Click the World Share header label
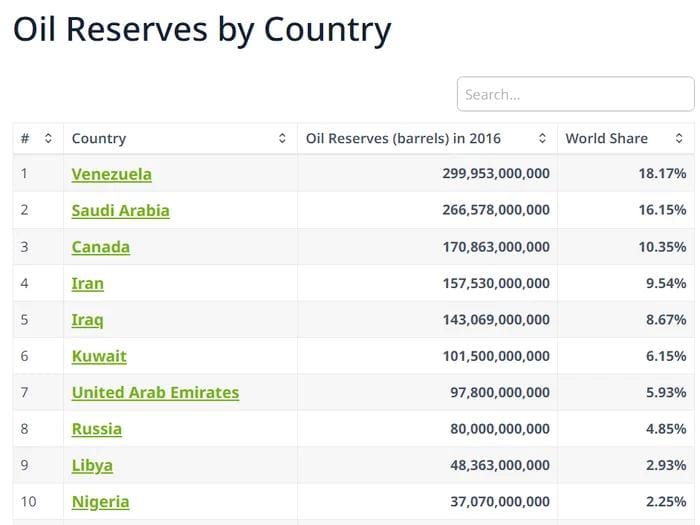 coord(606,139)
